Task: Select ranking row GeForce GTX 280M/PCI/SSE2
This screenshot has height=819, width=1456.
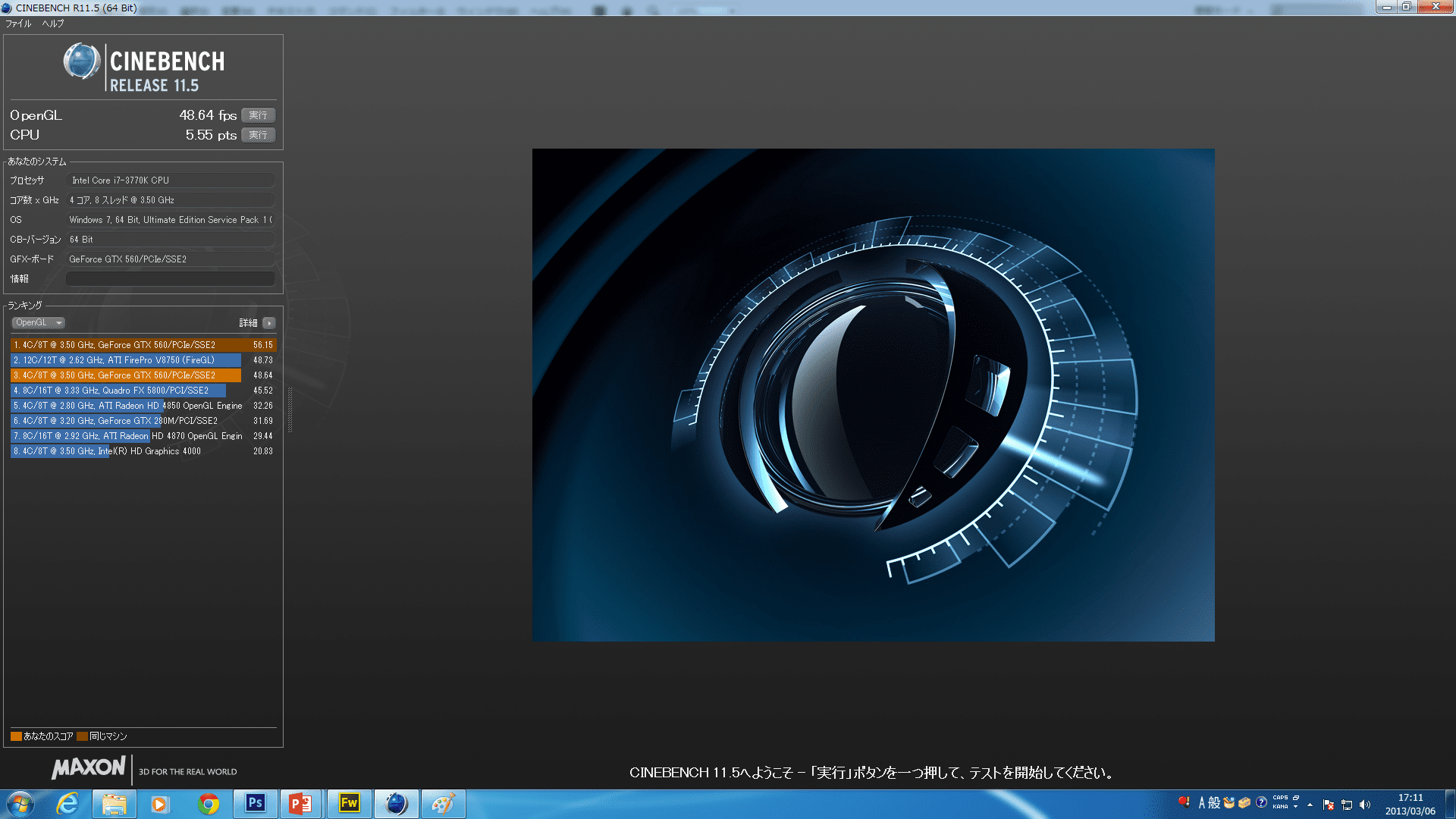Action: click(143, 421)
